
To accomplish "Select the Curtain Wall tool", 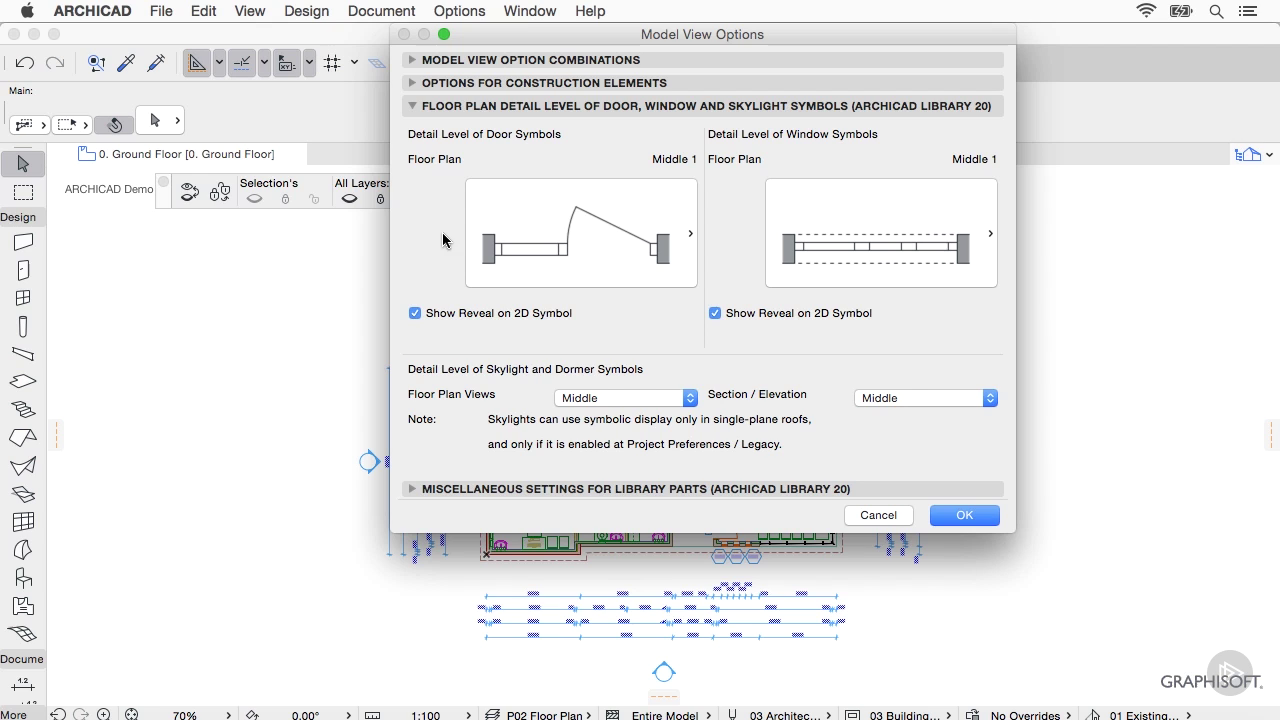I will click(x=23, y=522).
